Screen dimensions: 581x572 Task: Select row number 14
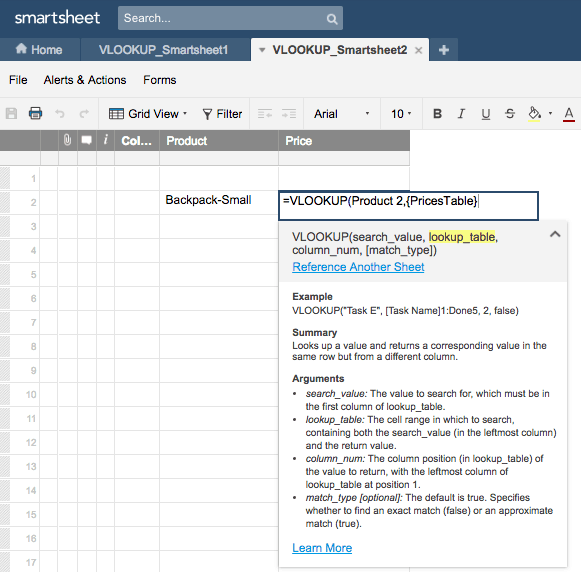click(x=31, y=490)
